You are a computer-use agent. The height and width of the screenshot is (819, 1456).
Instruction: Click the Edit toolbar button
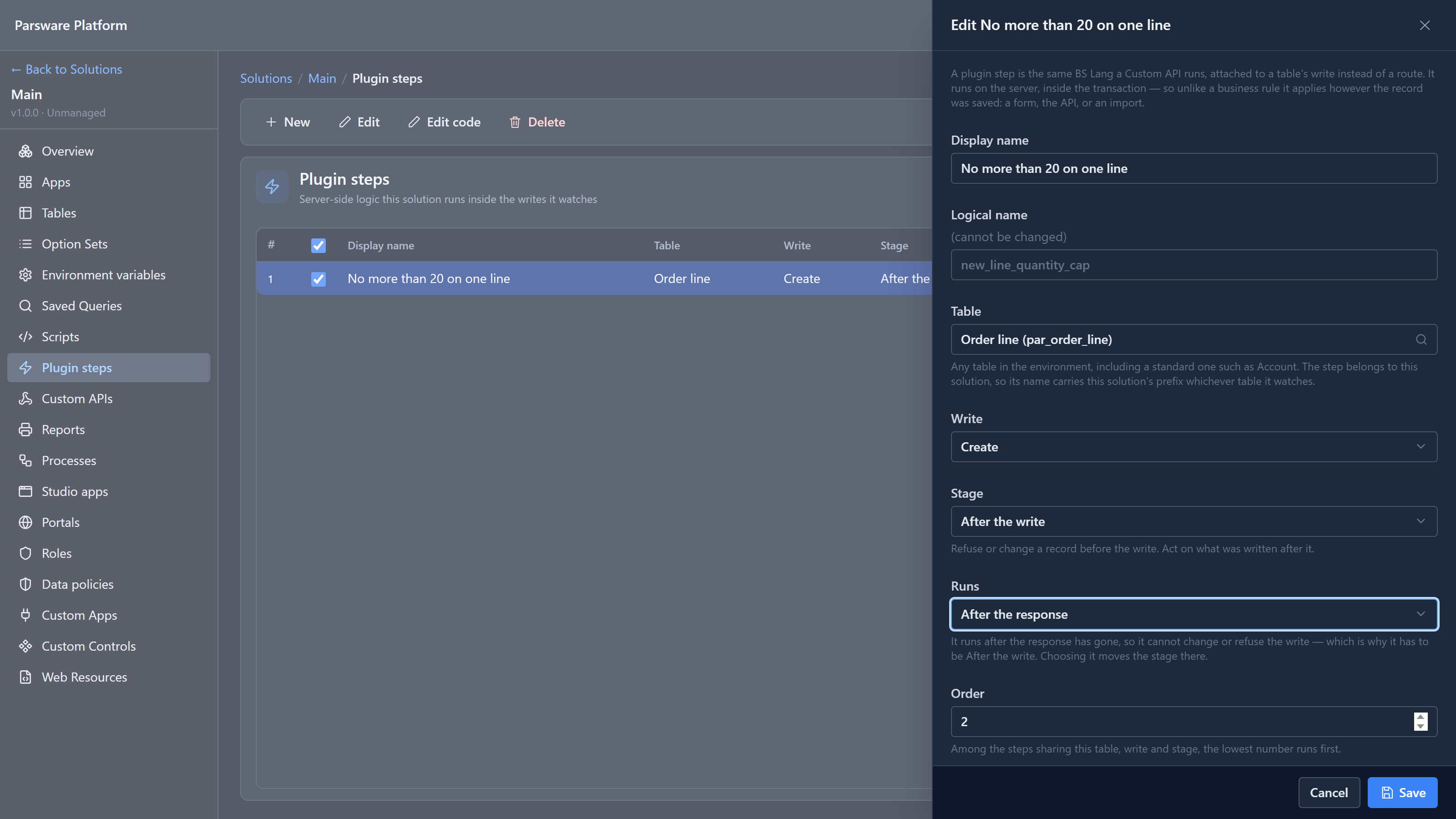tap(359, 122)
